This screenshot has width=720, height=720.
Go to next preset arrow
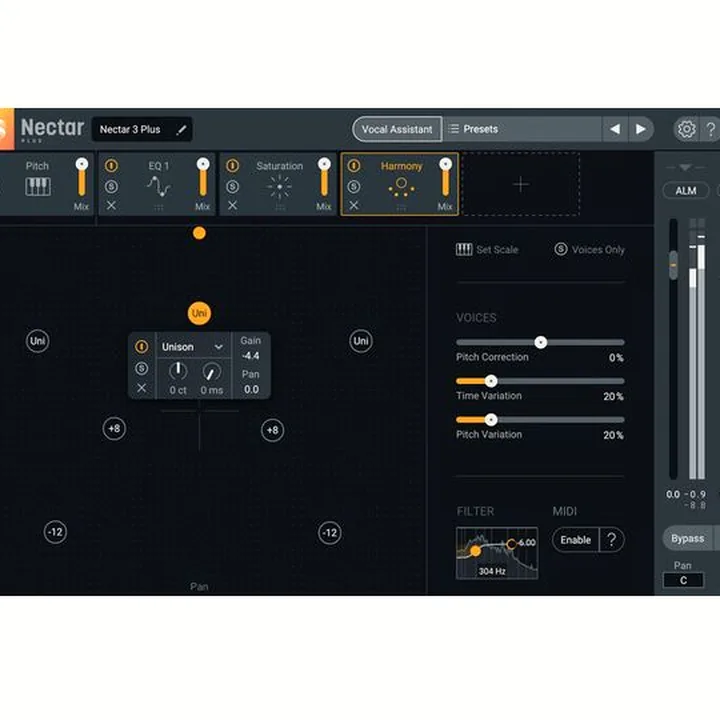click(641, 129)
